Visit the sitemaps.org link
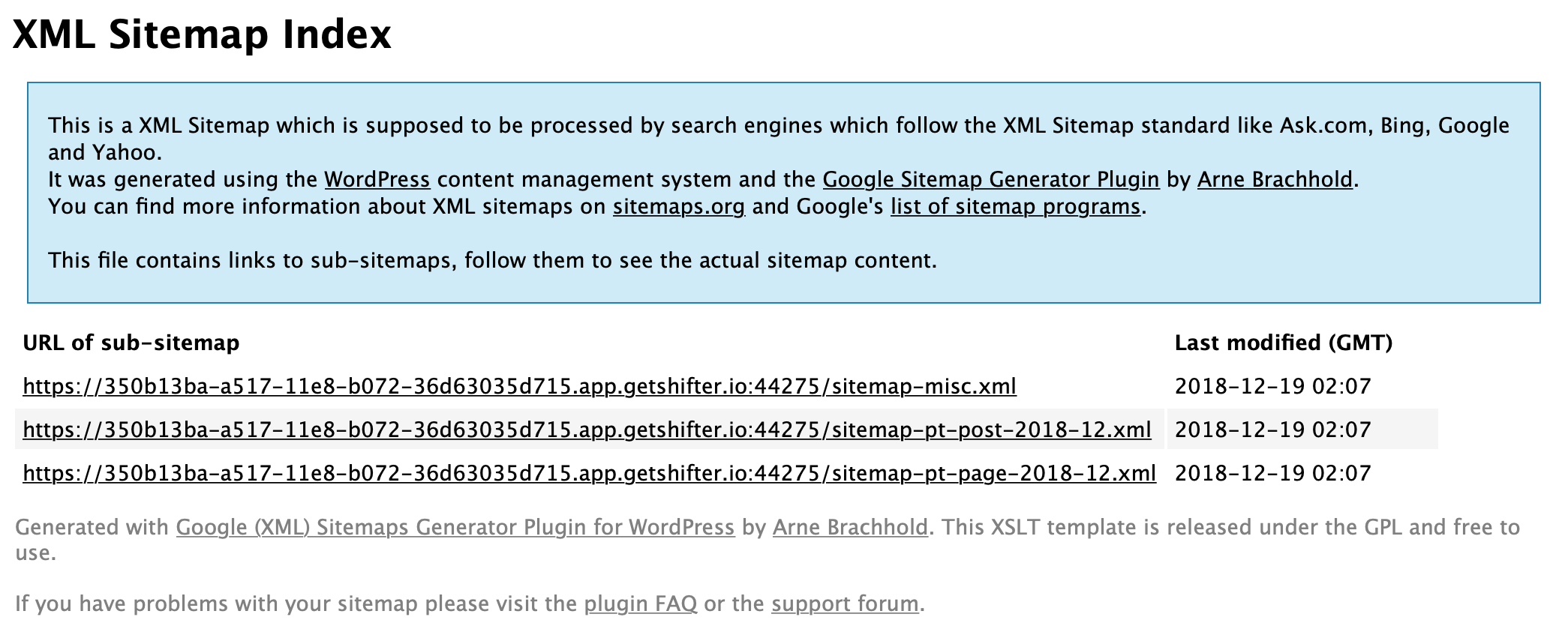Image resolution: width=1568 pixels, height=629 pixels. tap(678, 207)
